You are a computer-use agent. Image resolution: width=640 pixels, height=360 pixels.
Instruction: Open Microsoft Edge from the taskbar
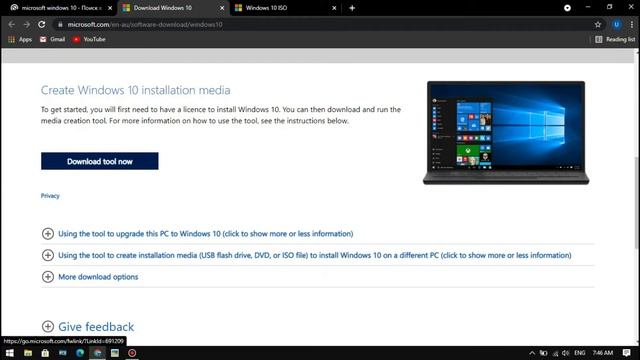click(x=80, y=353)
